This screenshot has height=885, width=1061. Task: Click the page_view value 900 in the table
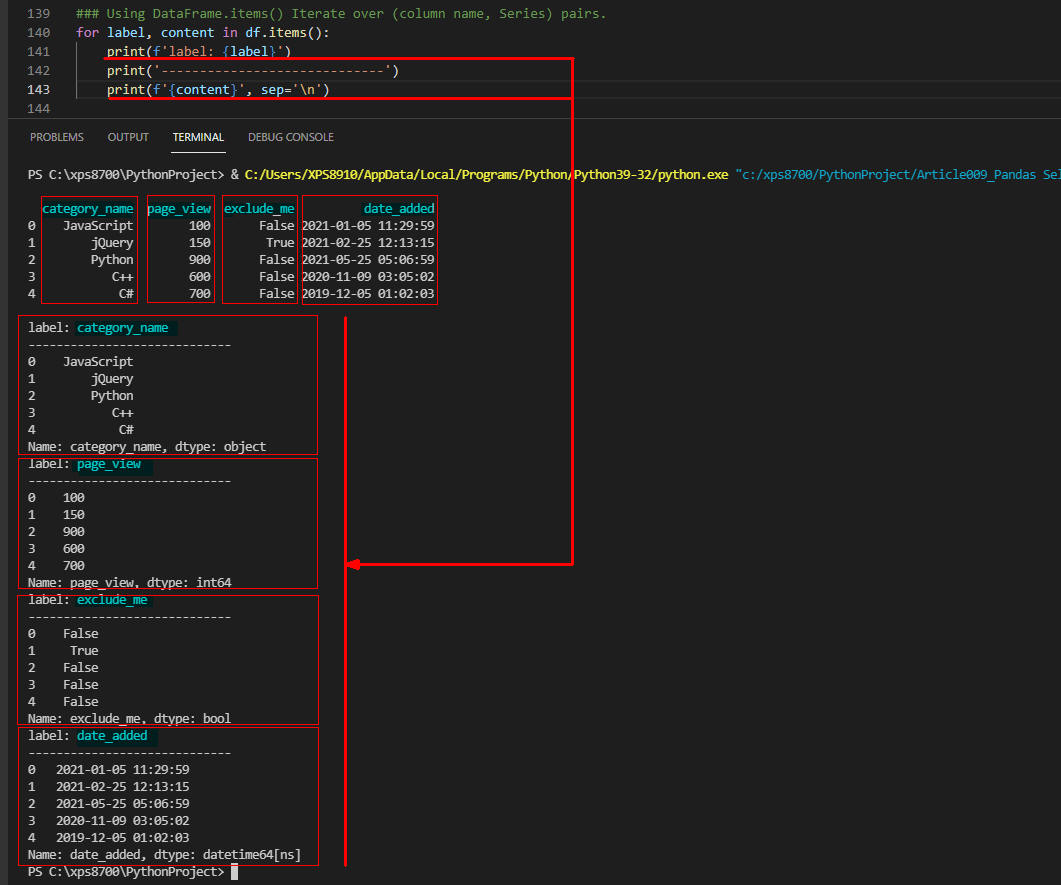pyautogui.click(x=200, y=259)
